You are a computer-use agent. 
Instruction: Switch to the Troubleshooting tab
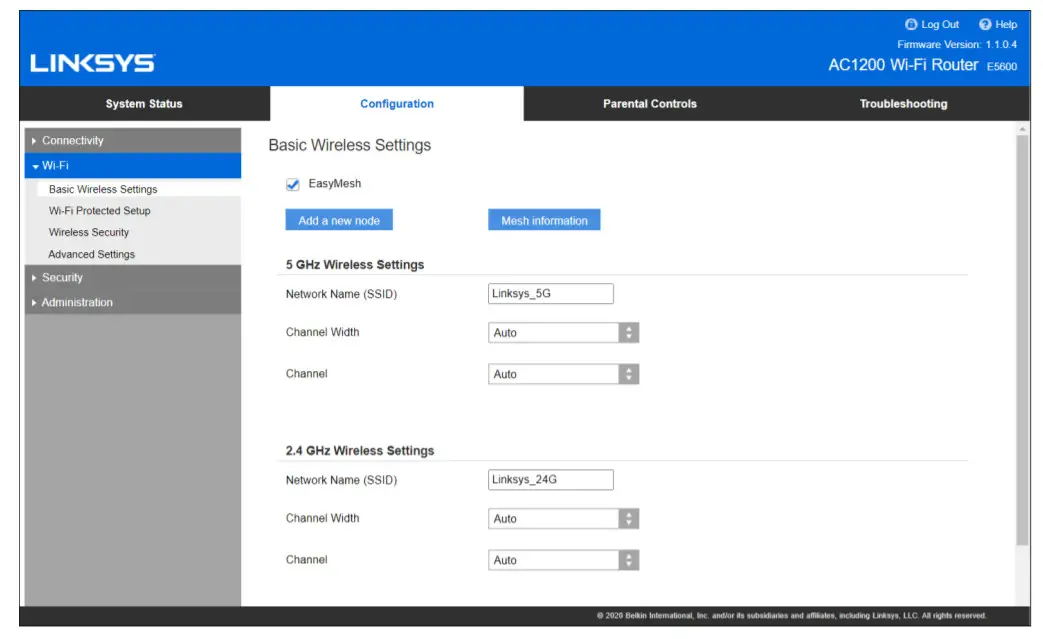[x=903, y=104]
